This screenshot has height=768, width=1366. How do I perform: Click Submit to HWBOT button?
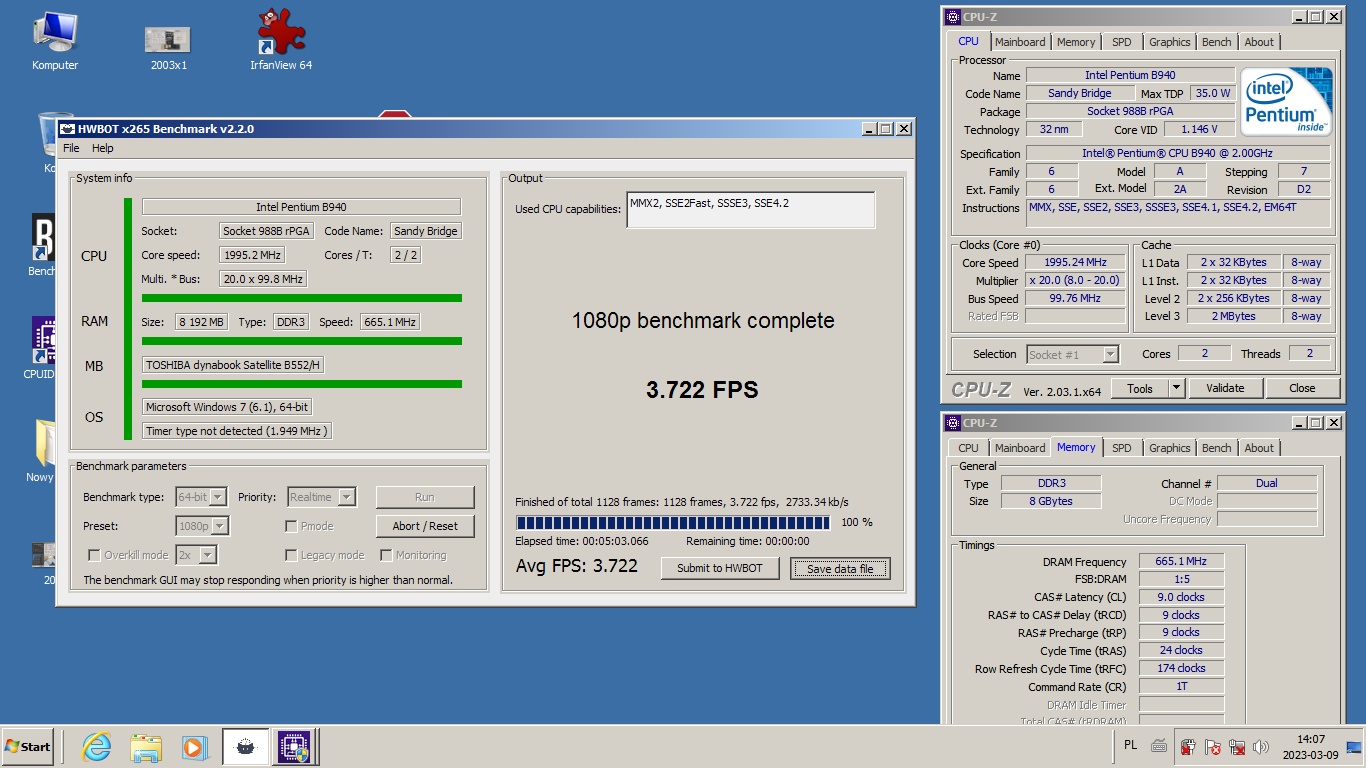pos(720,568)
